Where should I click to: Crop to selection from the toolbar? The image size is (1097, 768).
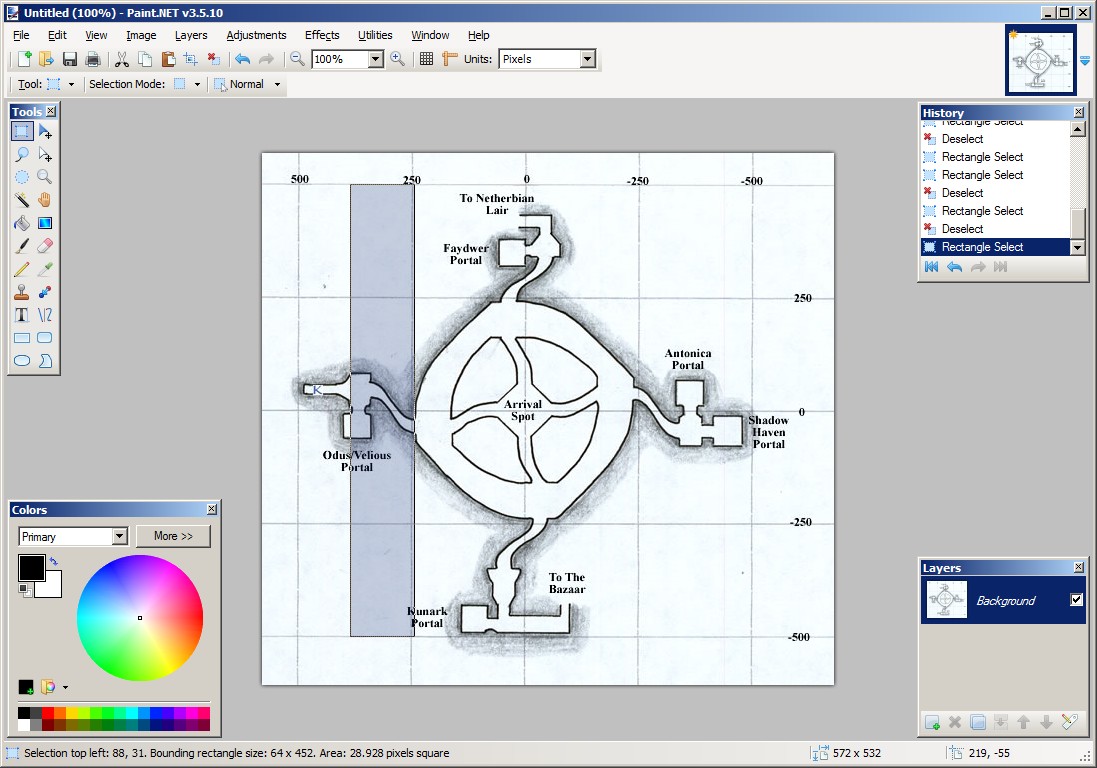point(190,59)
